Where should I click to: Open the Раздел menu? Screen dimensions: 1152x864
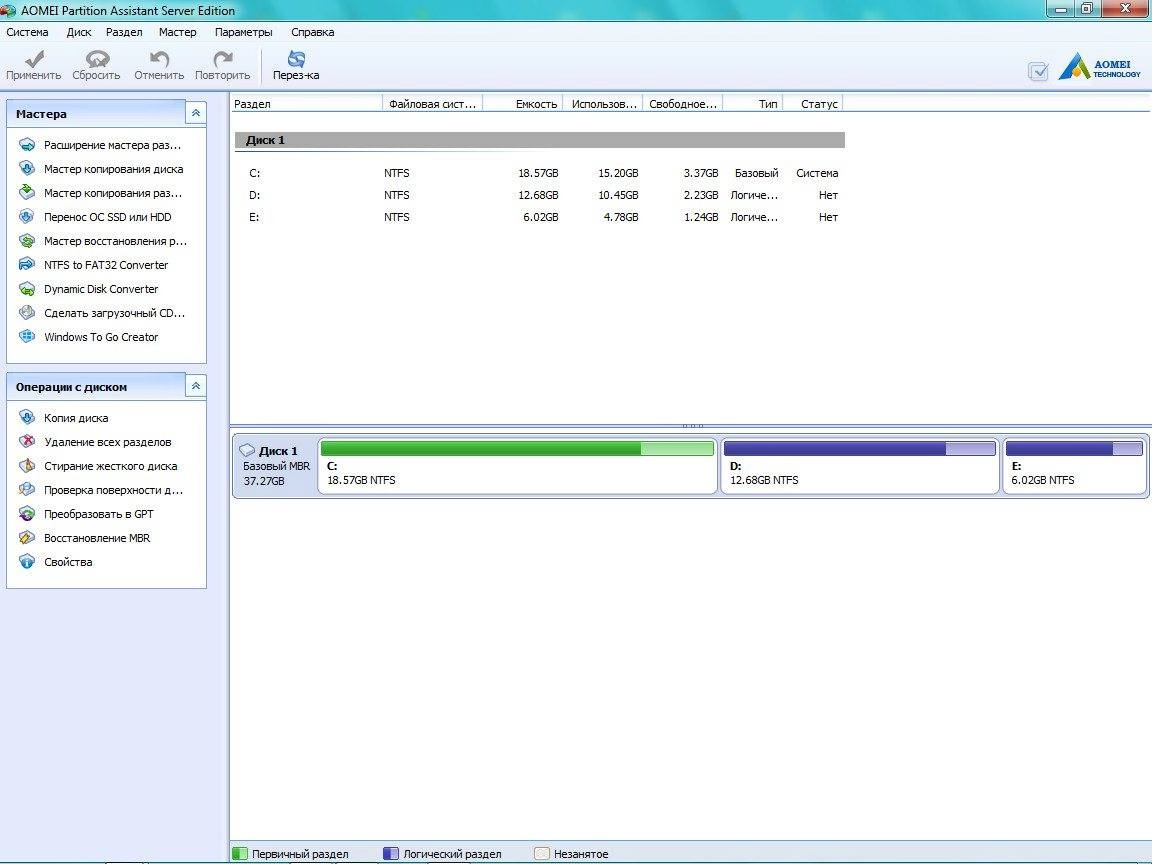click(124, 32)
